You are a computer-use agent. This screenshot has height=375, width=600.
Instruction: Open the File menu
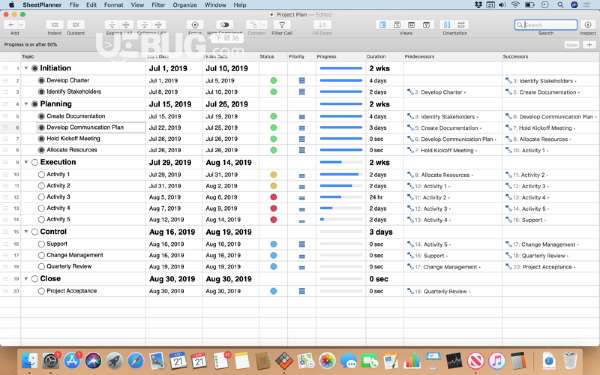(74, 5)
